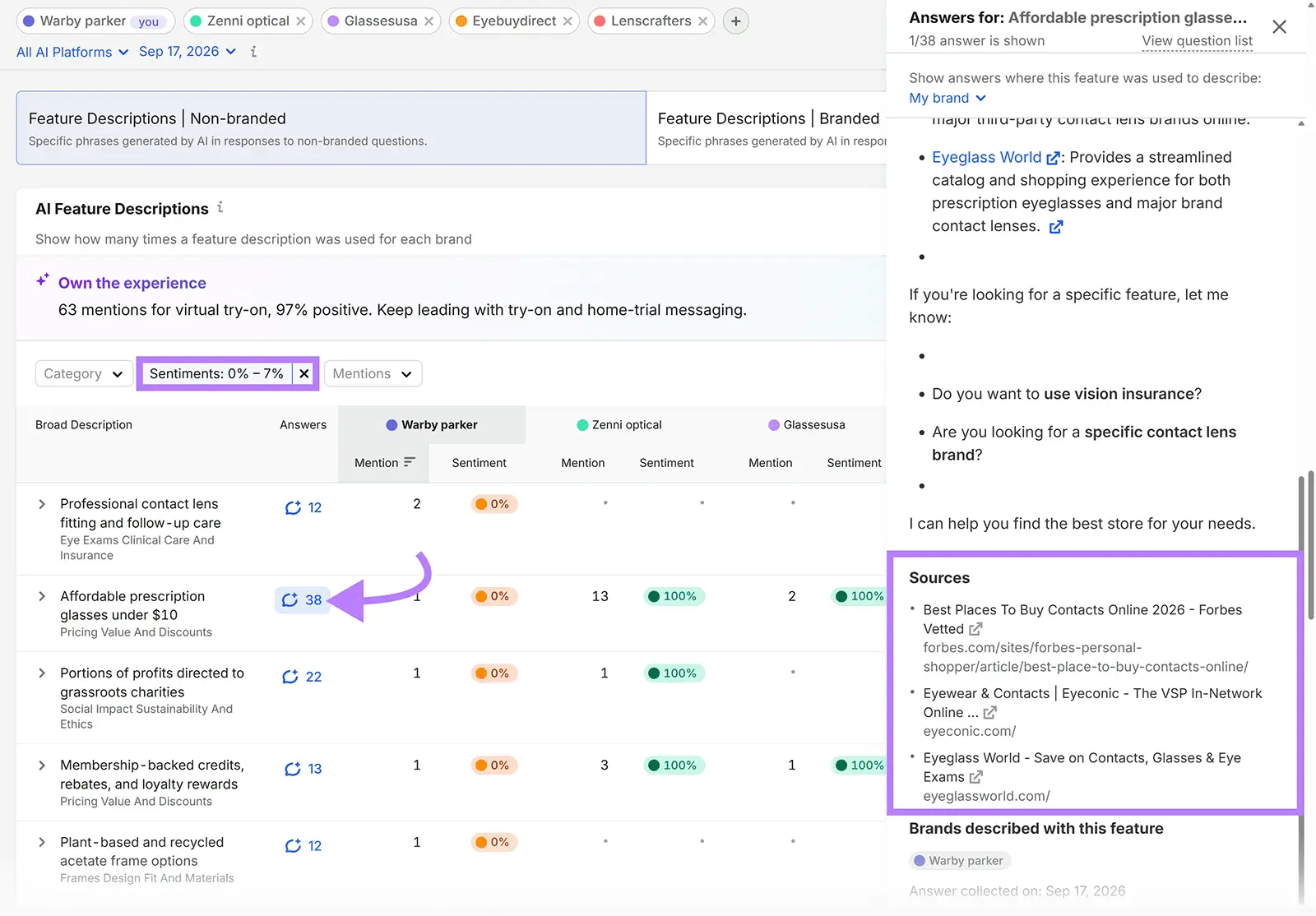
Task: Open 12 answers for Plant-based acetate row
Action: [304, 846]
